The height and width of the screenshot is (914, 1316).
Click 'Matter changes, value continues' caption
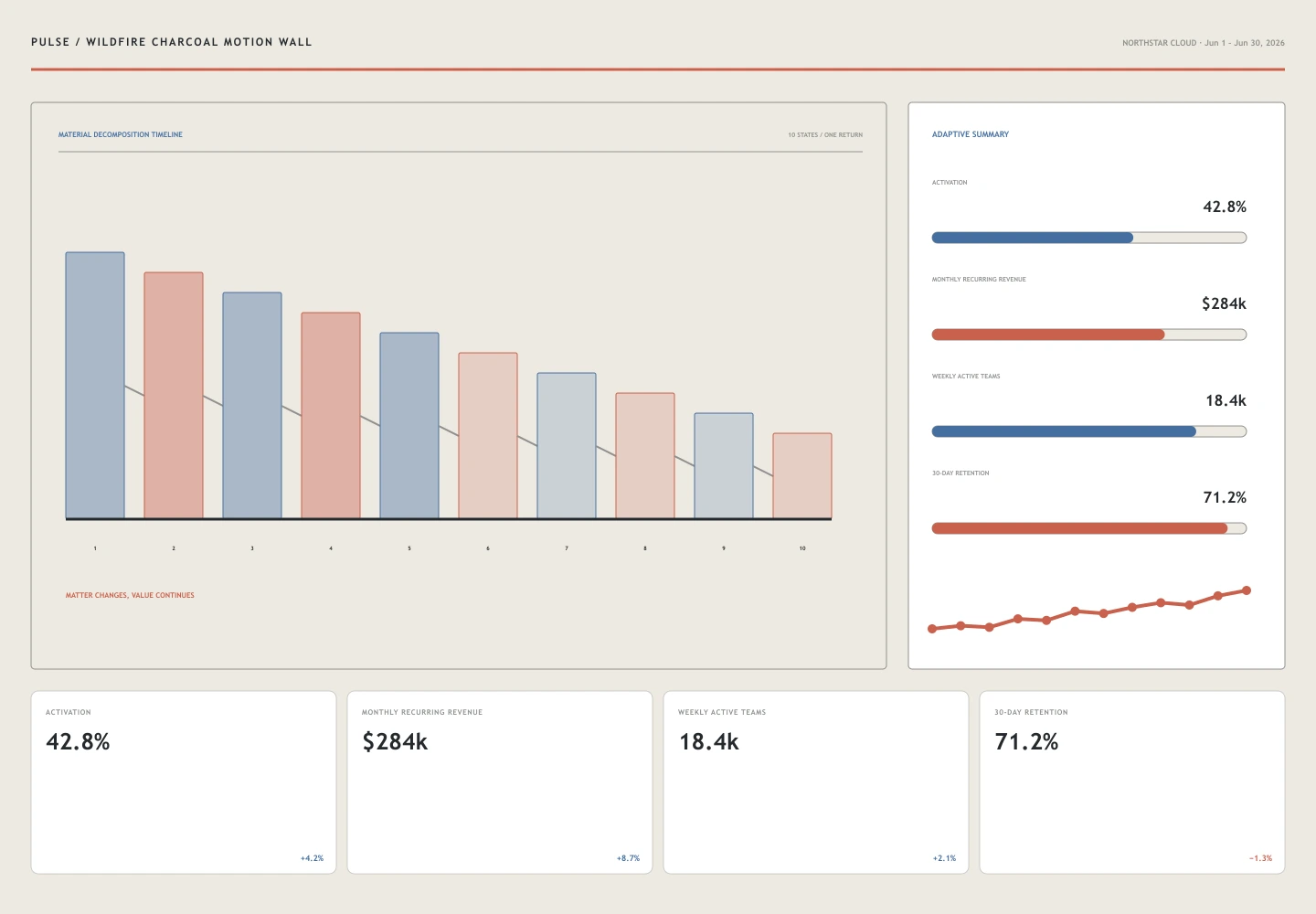[130, 595]
